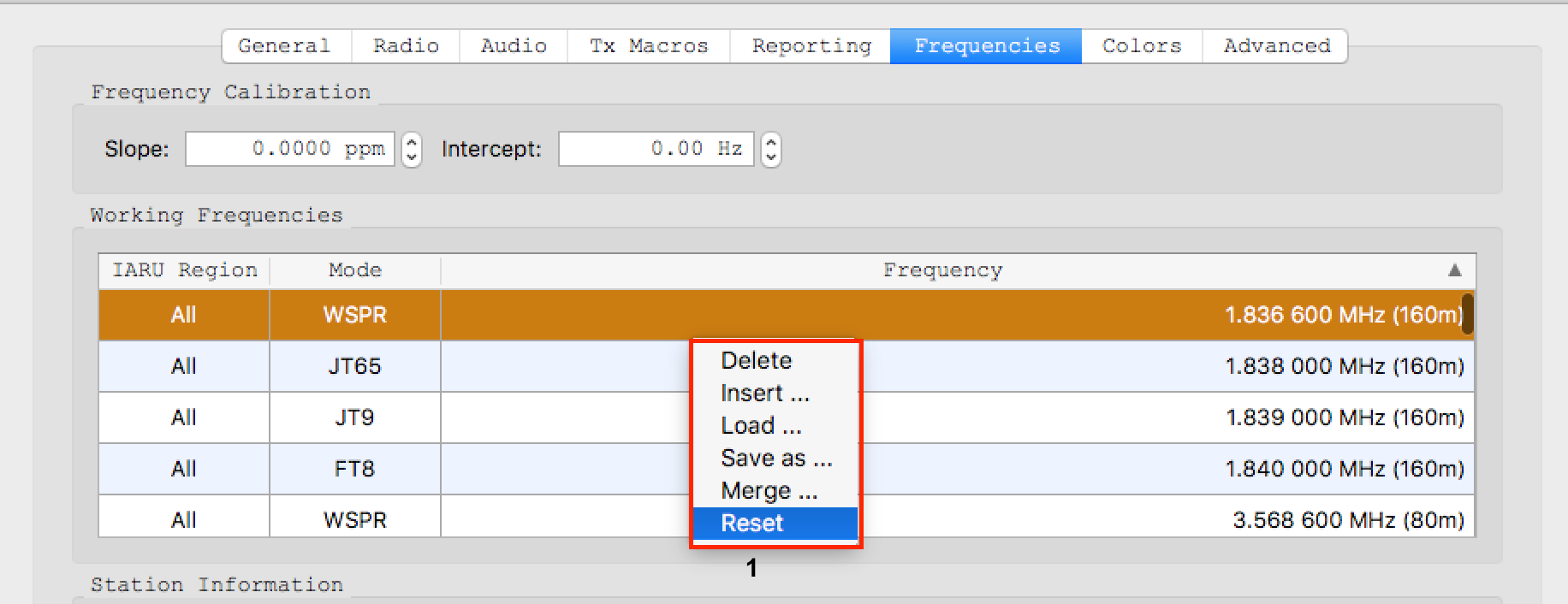Switch to the Colors tab

(1142, 46)
